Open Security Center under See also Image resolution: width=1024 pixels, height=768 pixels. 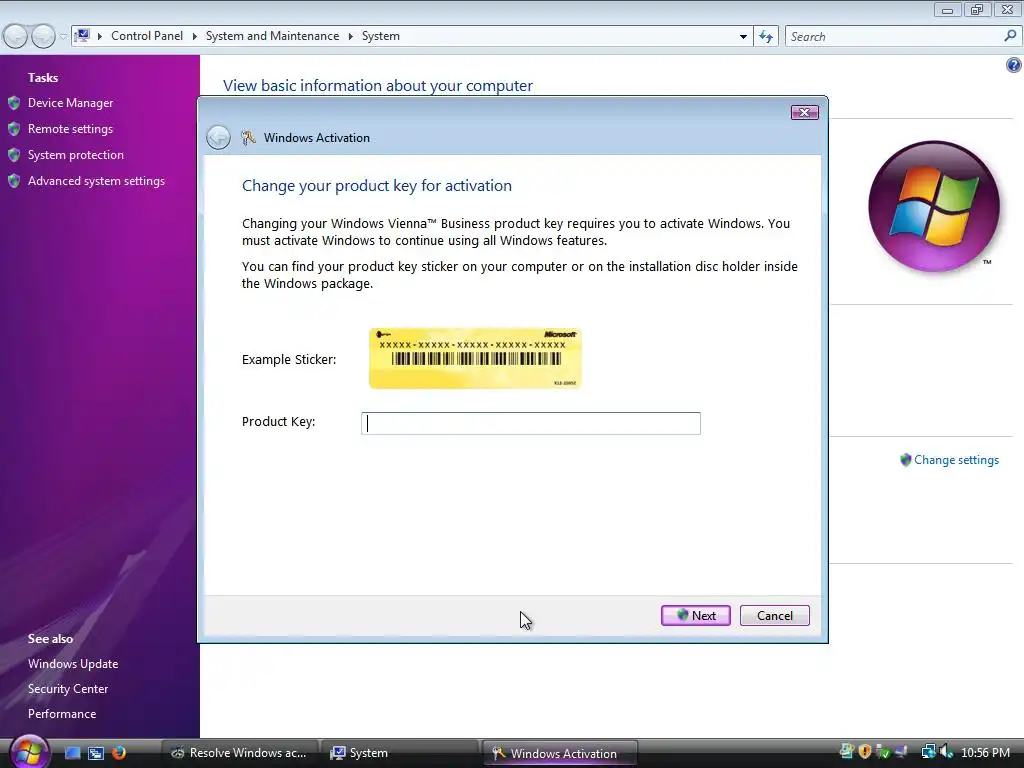click(68, 688)
